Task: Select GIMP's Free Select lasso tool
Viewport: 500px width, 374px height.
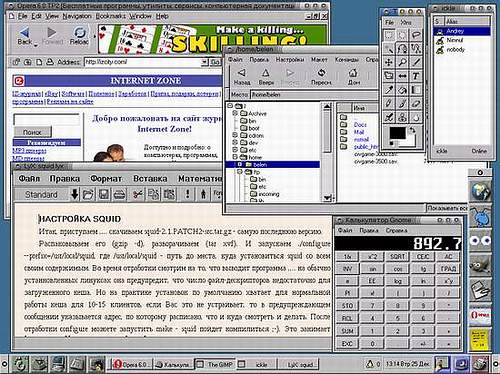Action: click(x=416, y=35)
